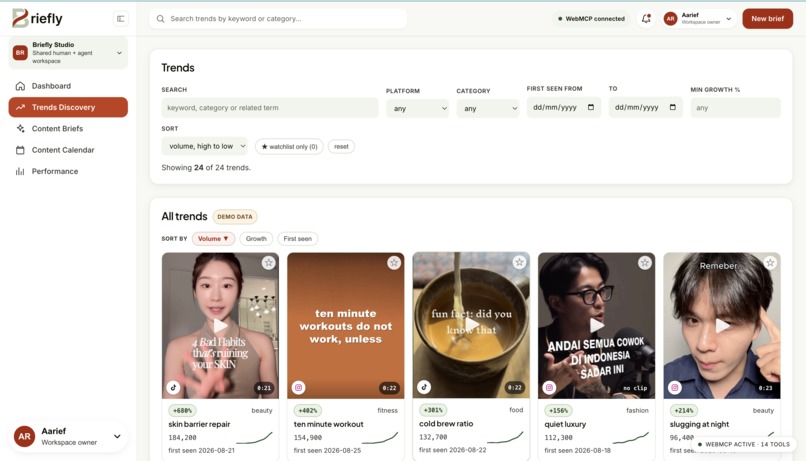Go to Performance
Image resolution: width=806 pixels, height=461 pixels.
pos(68,171)
